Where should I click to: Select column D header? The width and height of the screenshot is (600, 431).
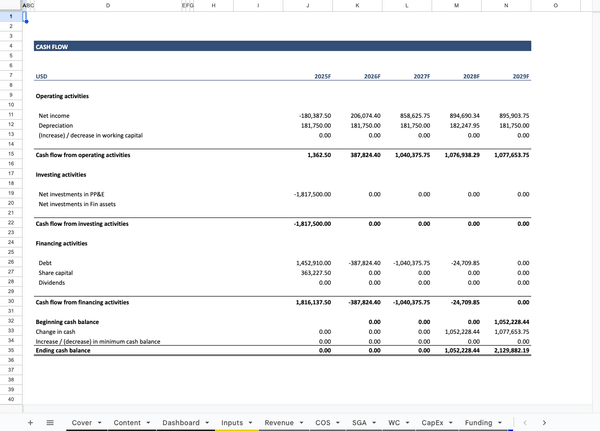[x=108, y=6]
